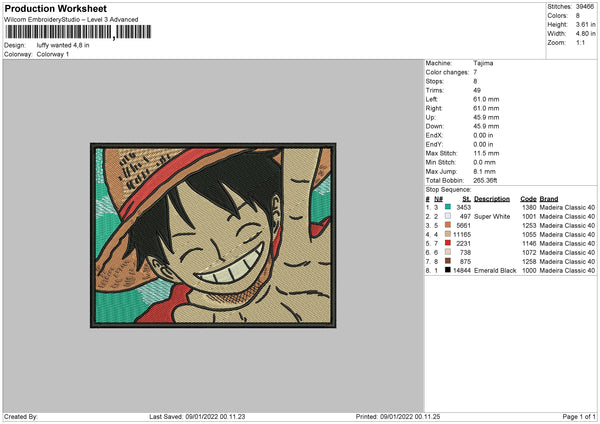The width and height of the screenshot is (600, 424).
Task: Click the Up value 45.9 mm
Action: (486, 117)
